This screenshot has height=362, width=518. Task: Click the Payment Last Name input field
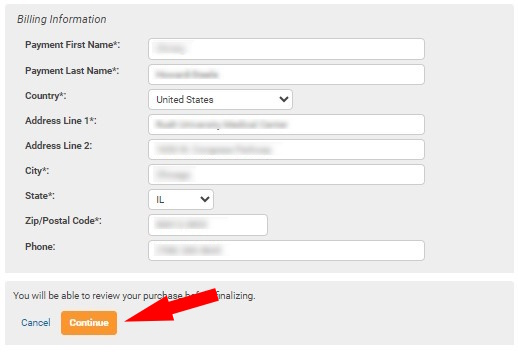pyautogui.click(x=286, y=74)
